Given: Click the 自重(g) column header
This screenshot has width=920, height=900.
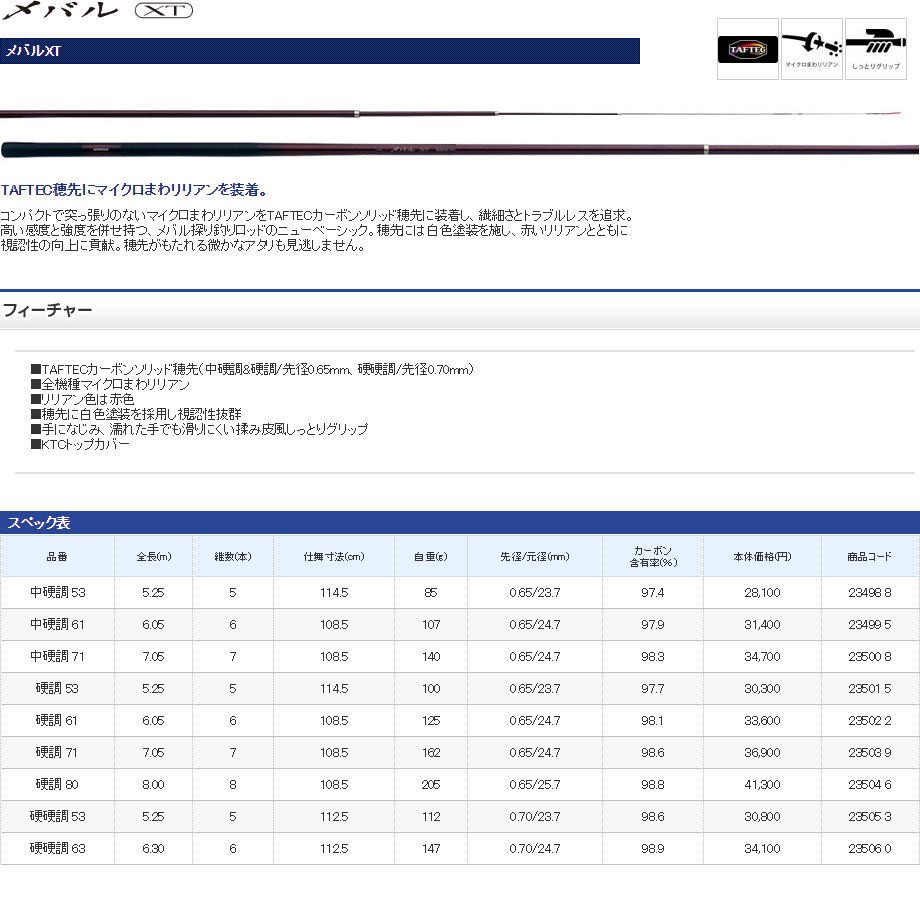Looking at the screenshot, I should point(431,556).
